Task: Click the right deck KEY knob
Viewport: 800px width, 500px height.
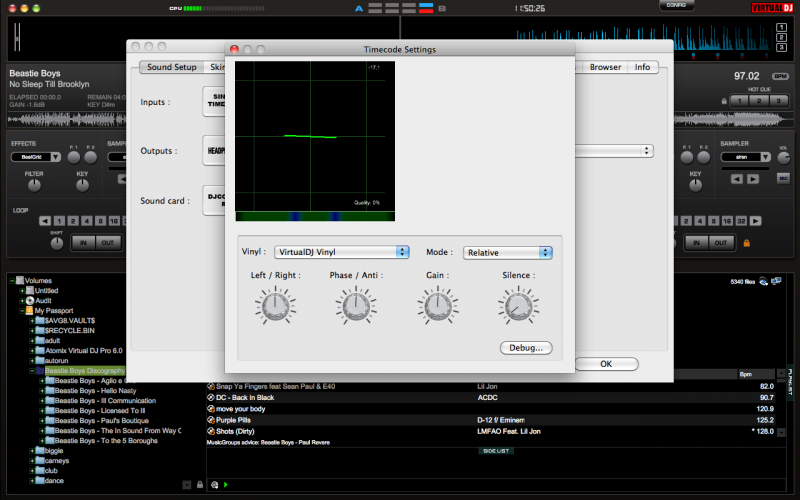Action: (x=695, y=185)
